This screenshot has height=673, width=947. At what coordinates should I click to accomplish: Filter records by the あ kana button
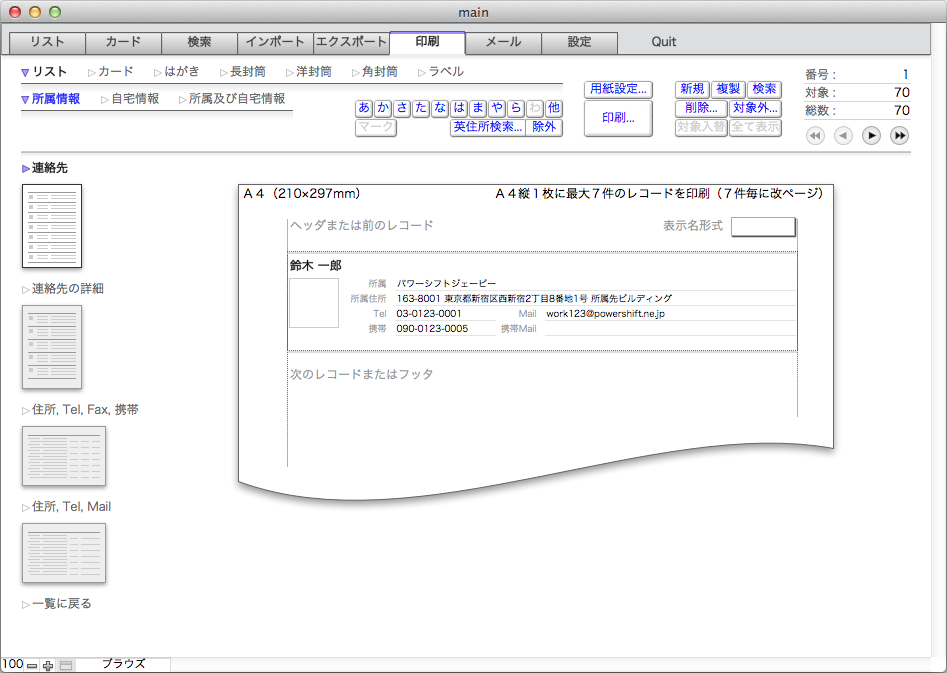364,108
